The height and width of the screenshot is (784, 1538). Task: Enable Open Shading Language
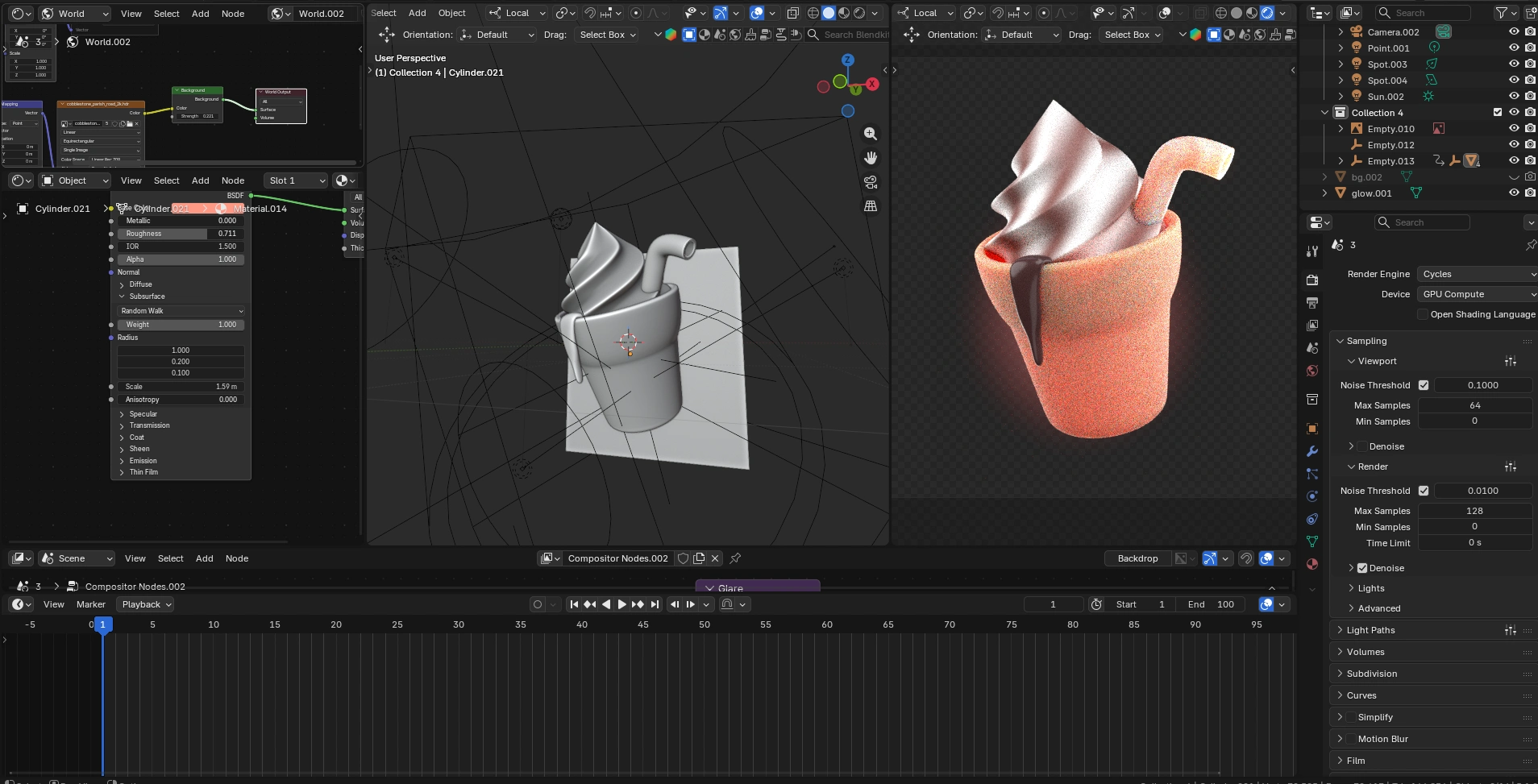[x=1423, y=314]
